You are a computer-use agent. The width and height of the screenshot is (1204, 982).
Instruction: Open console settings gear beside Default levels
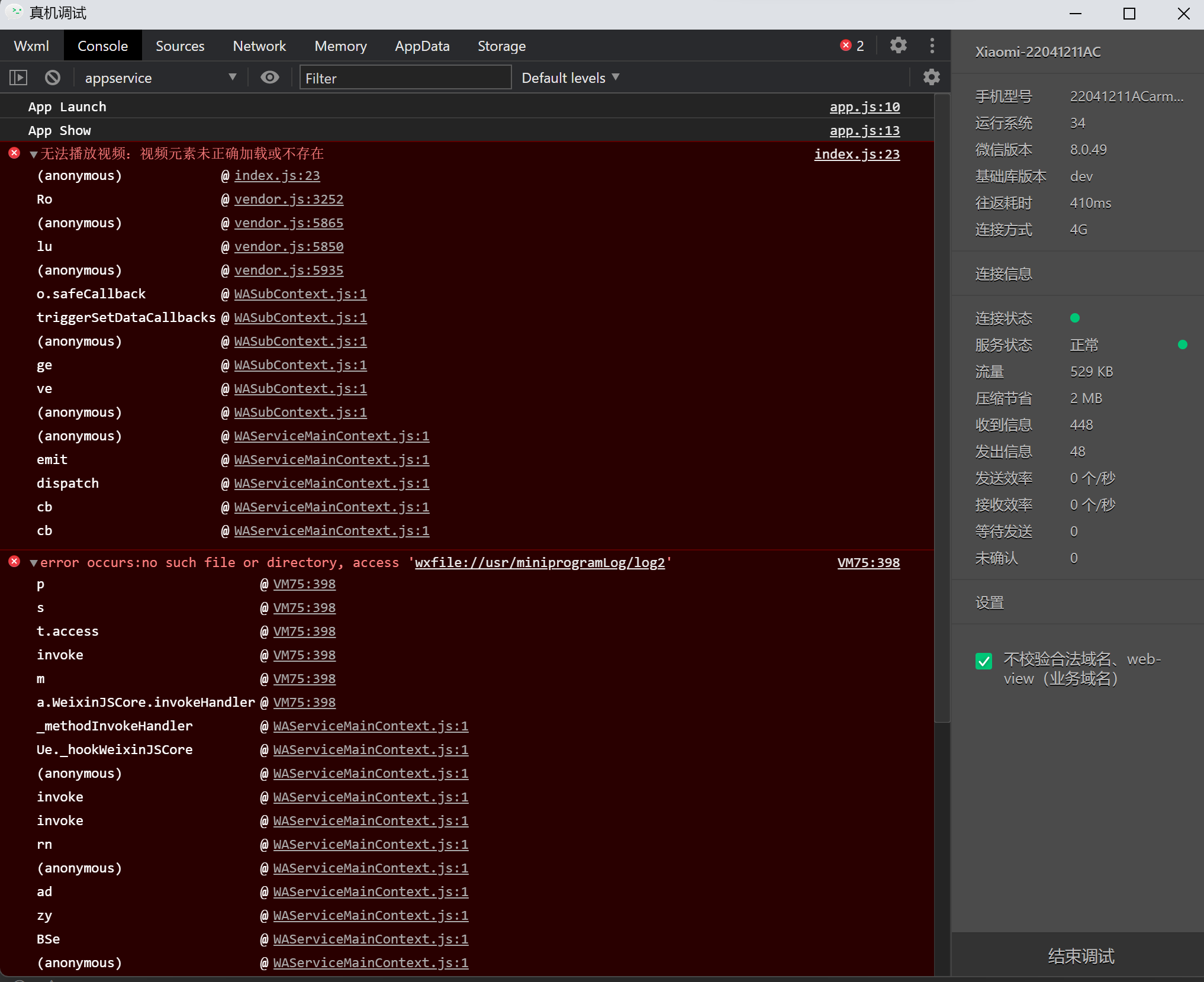point(931,78)
